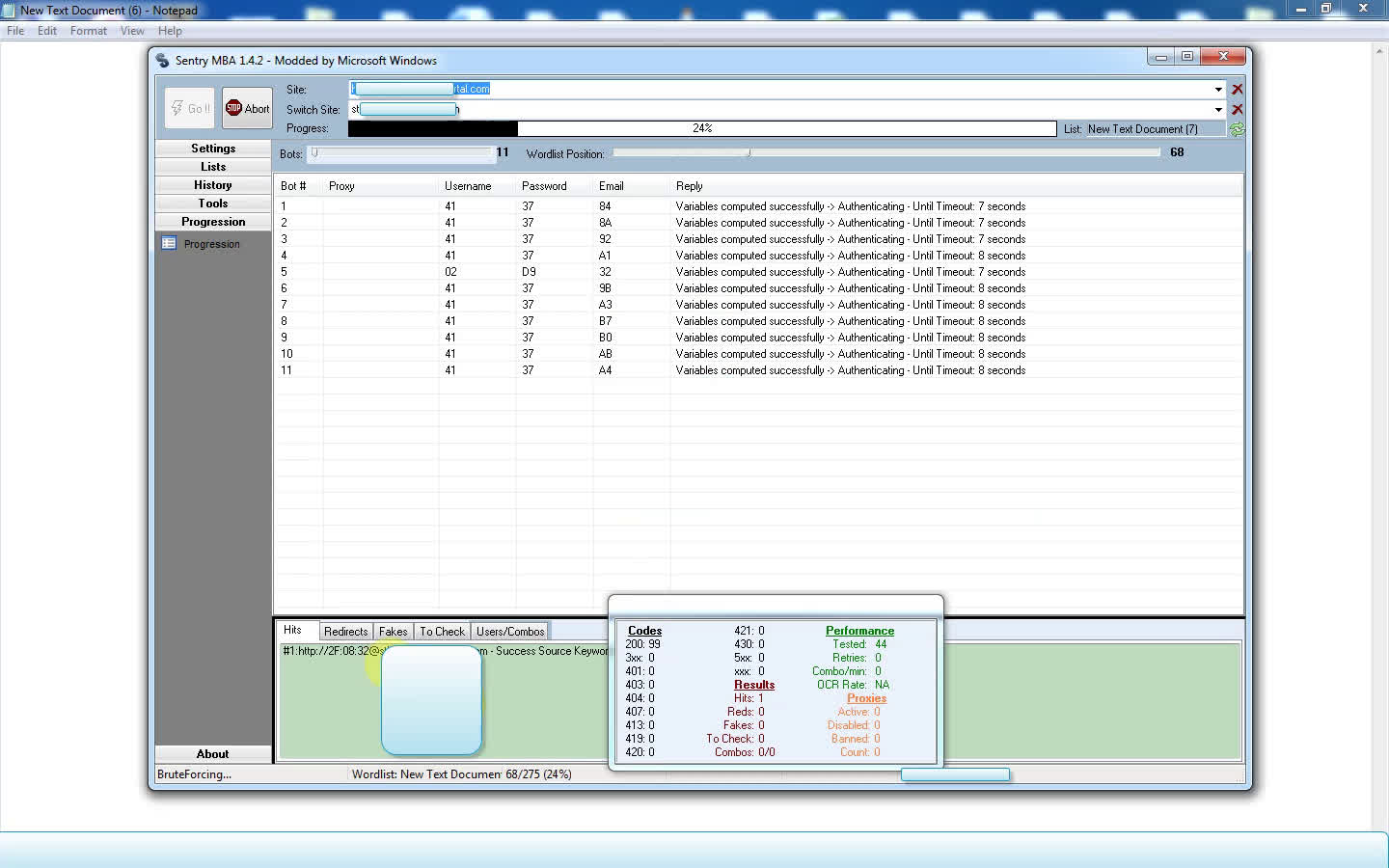Screen dimensions: 1389x868
Task: Click password D9 in row 5
Action: (x=529, y=272)
